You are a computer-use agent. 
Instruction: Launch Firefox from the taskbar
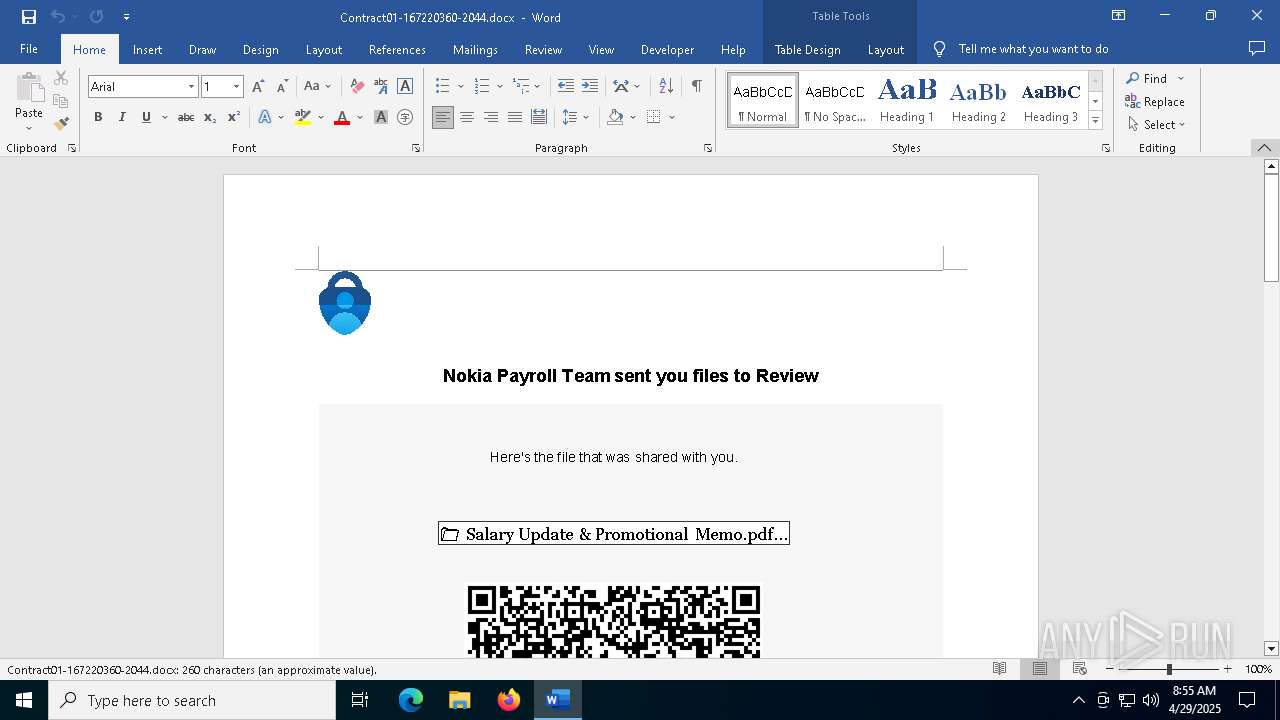click(509, 700)
